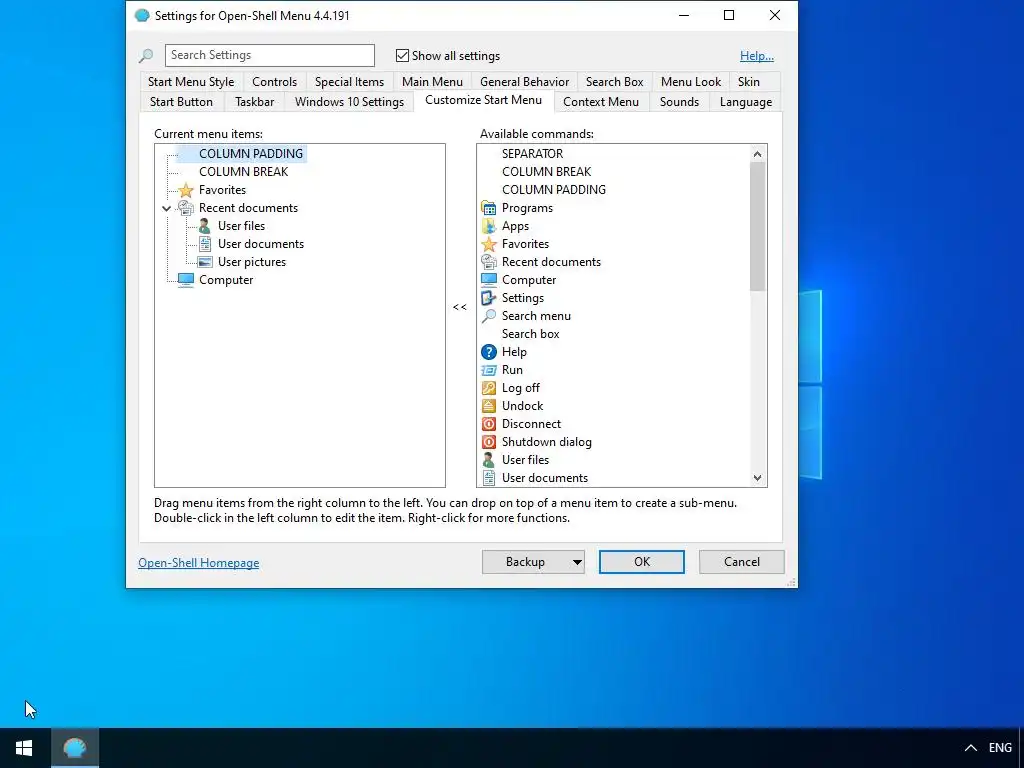Open the Main Menu tab
This screenshot has width=1024, height=768.
coord(432,82)
